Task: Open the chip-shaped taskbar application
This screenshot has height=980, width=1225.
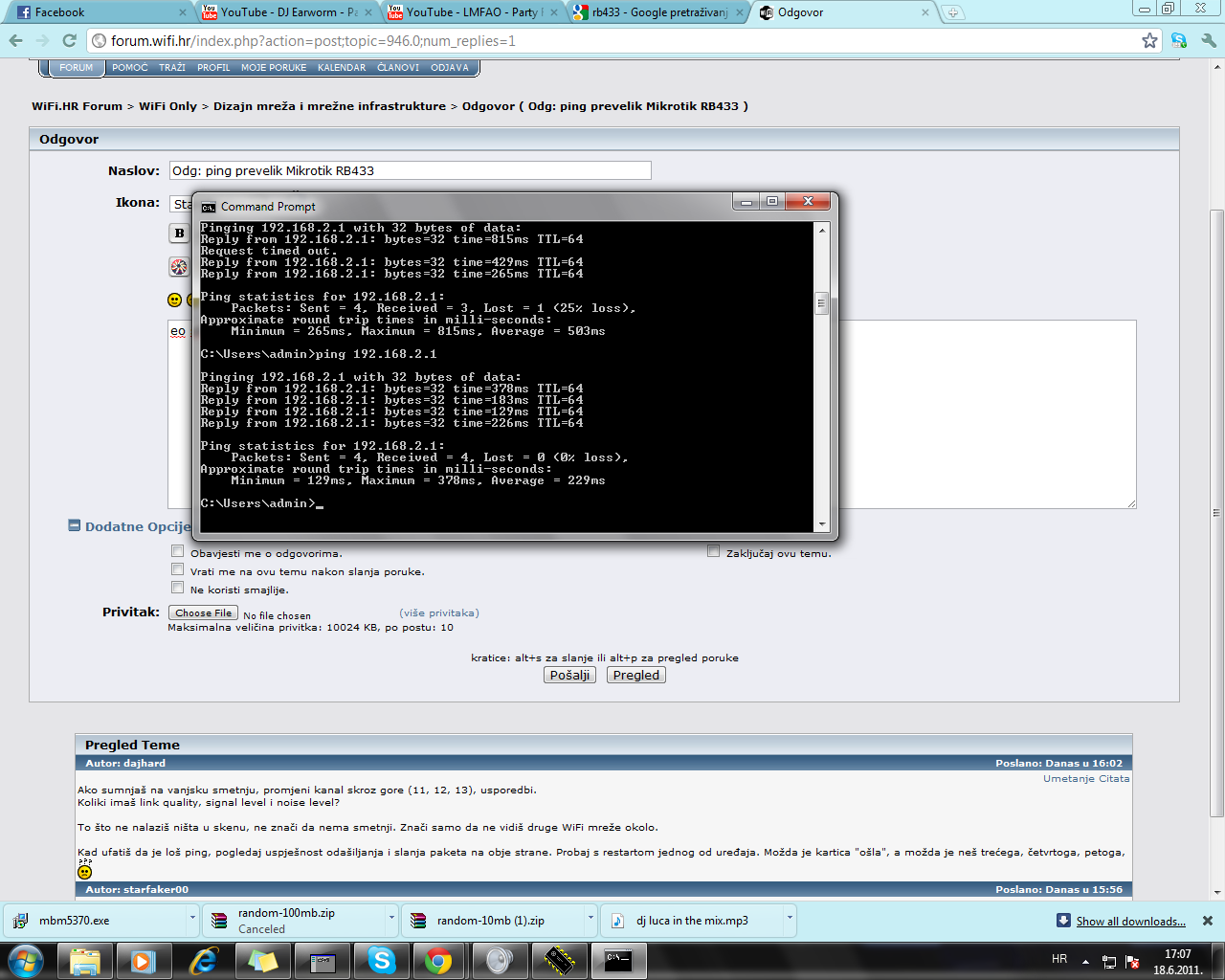Action: click(559, 960)
